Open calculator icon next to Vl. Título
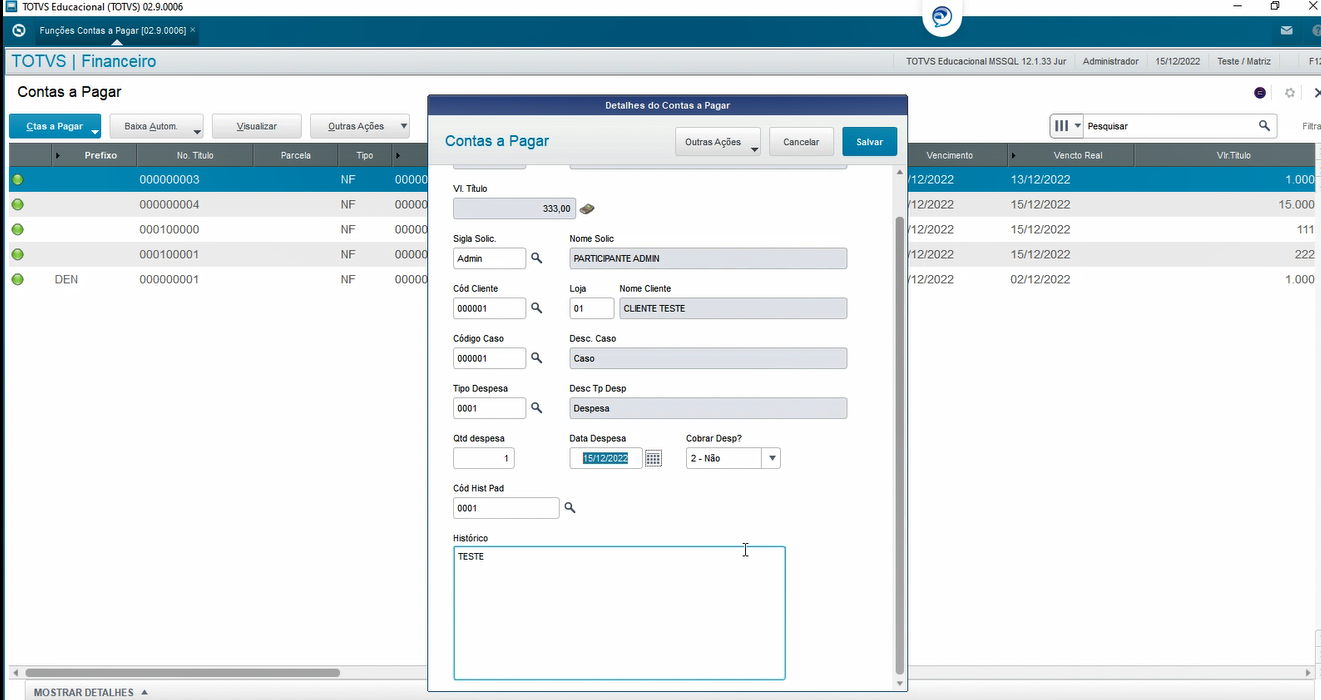 (587, 208)
